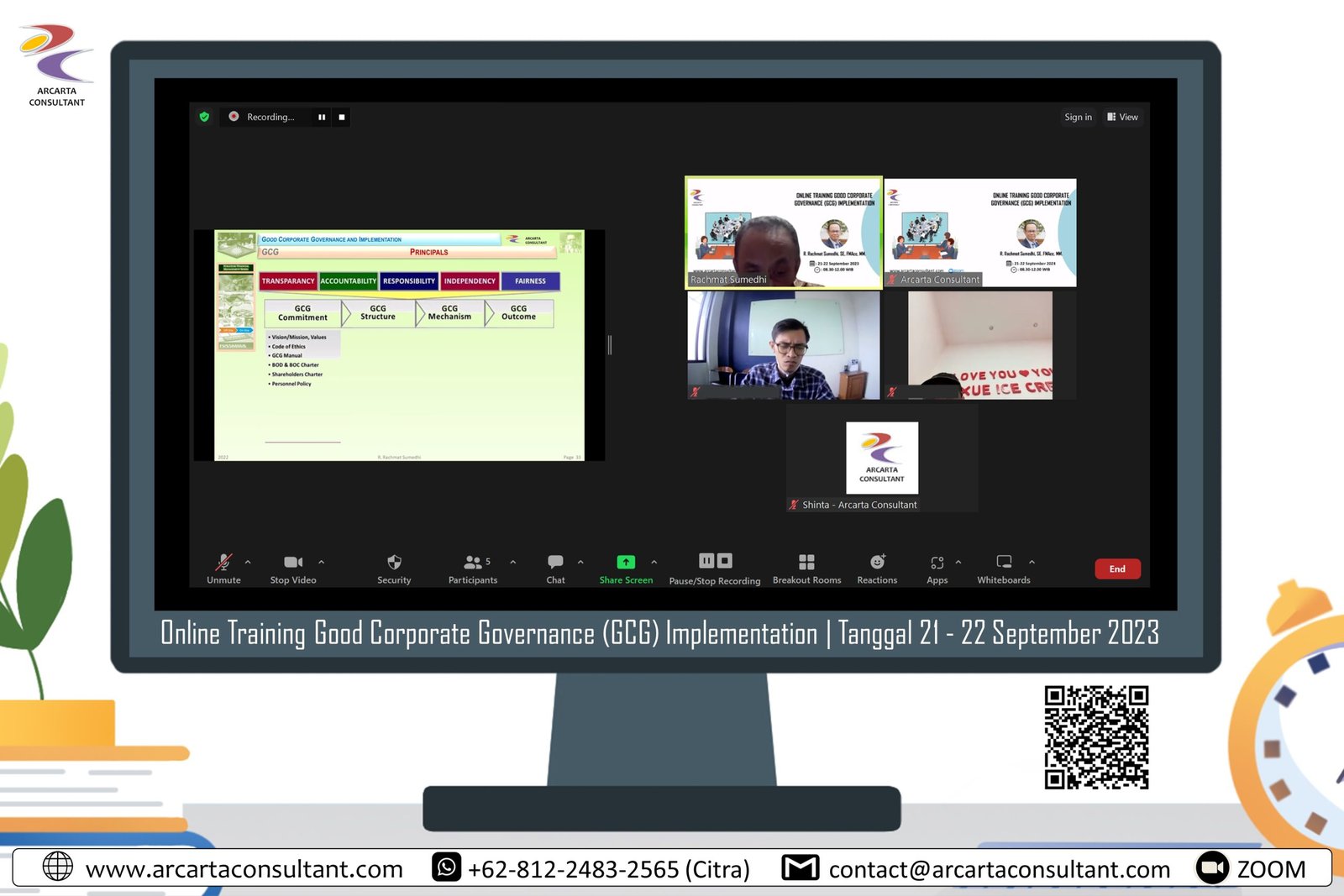Image resolution: width=1344 pixels, height=896 pixels.
Task: Expand the arrow next to Participants
Action: pos(512,562)
